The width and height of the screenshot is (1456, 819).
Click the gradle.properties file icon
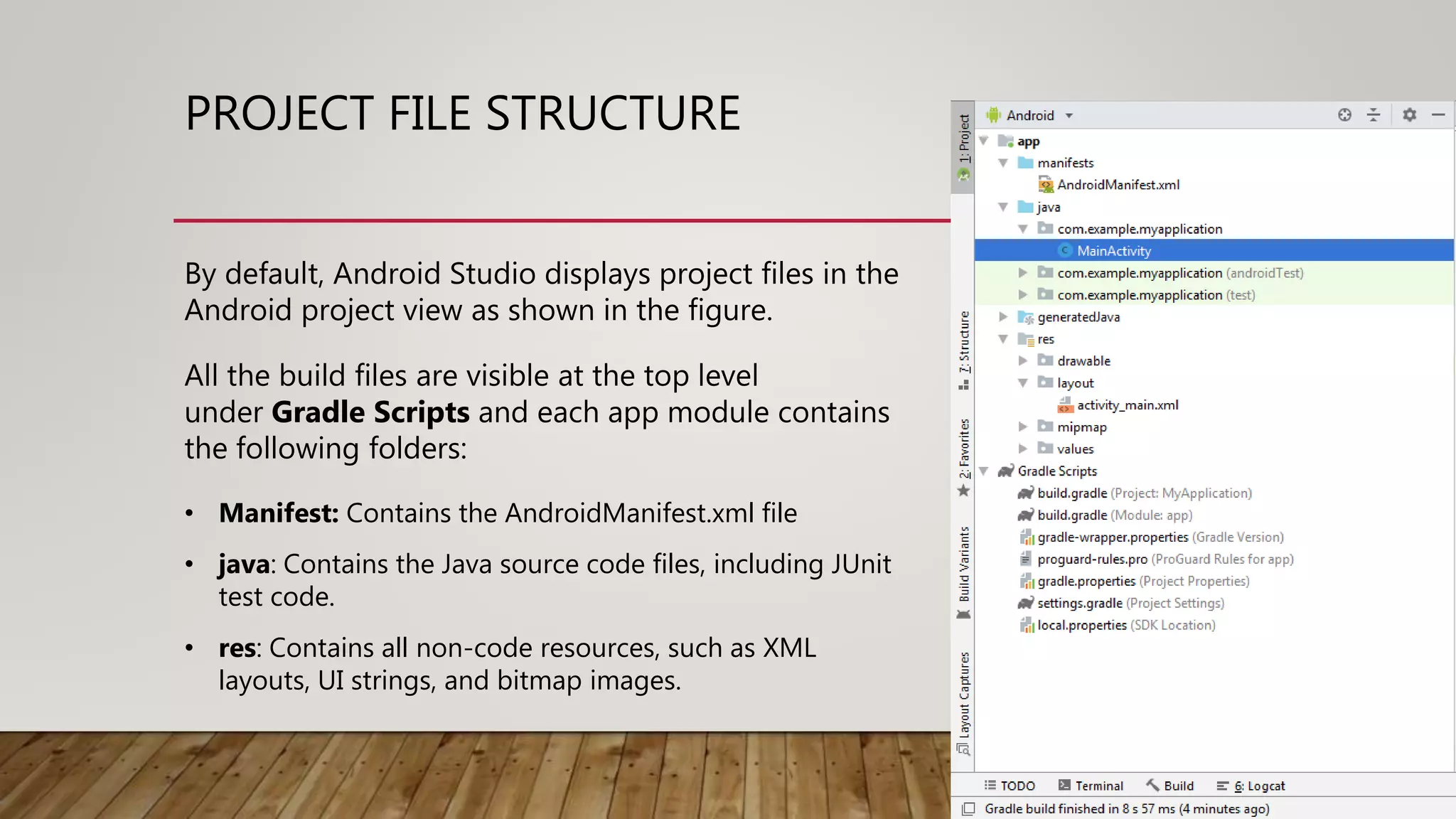1027,582
